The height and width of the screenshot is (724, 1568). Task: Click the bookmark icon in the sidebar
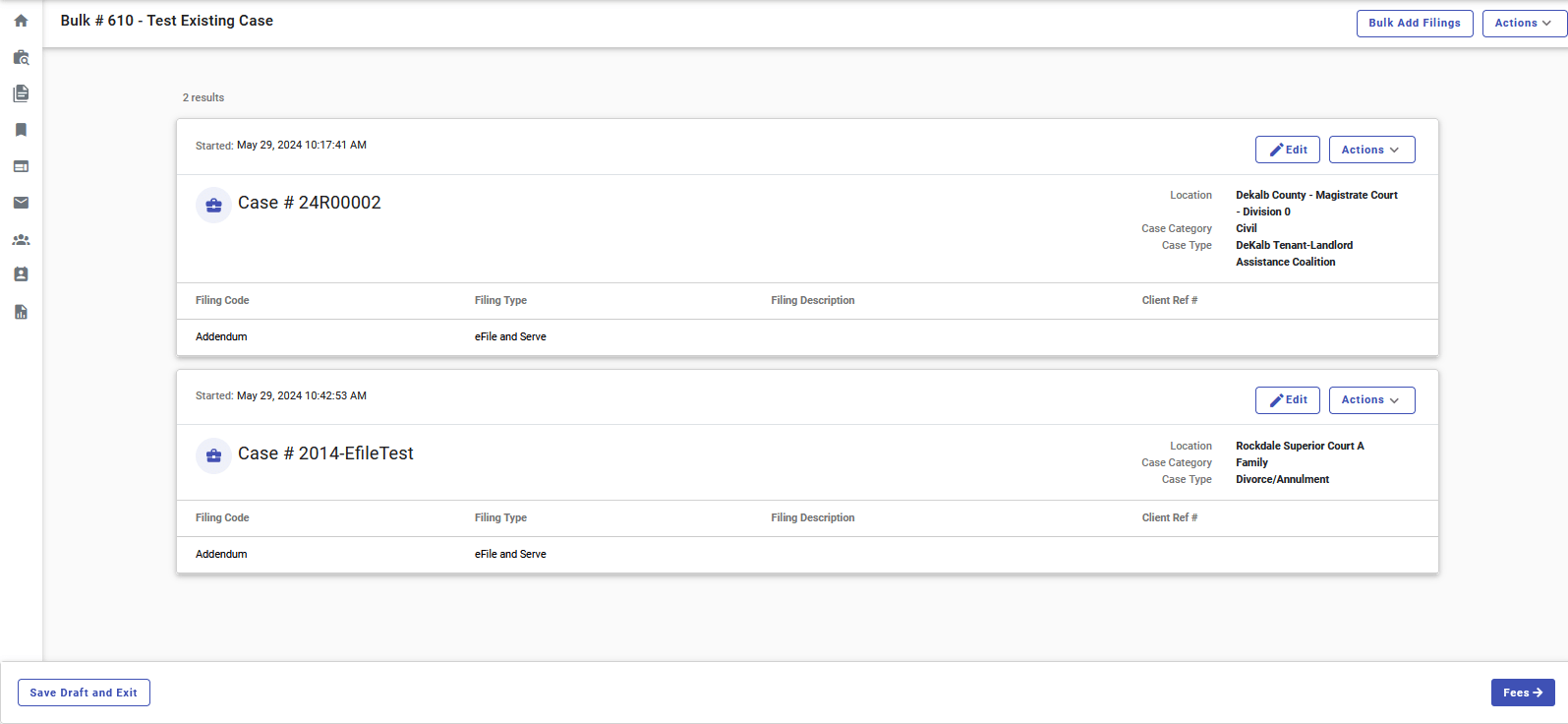pyautogui.click(x=20, y=129)
